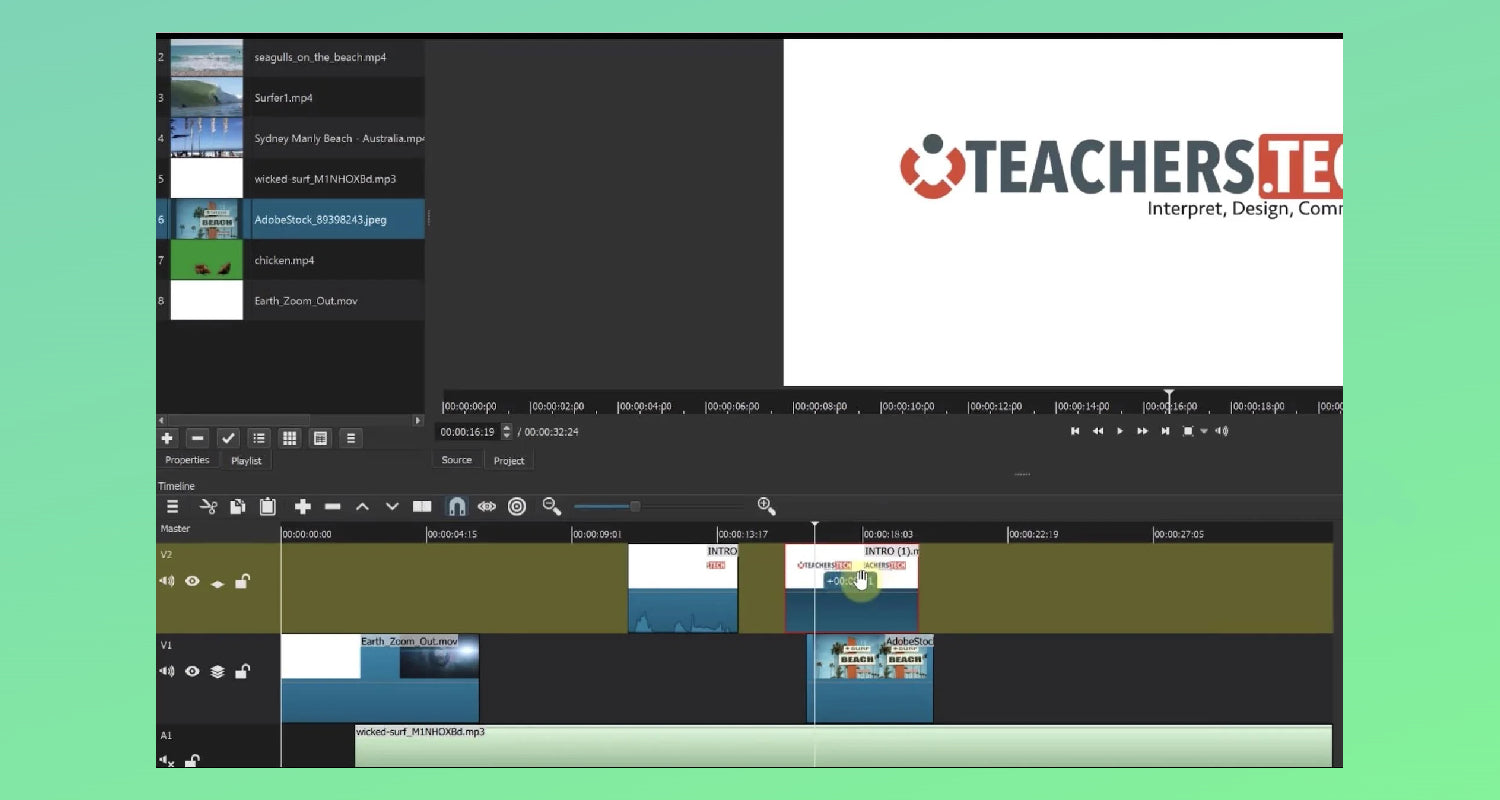Image resolution: width=1500 pixels, height=800 pixels.
Task: Click the playlist add plus button
Action: coord(167,438)
